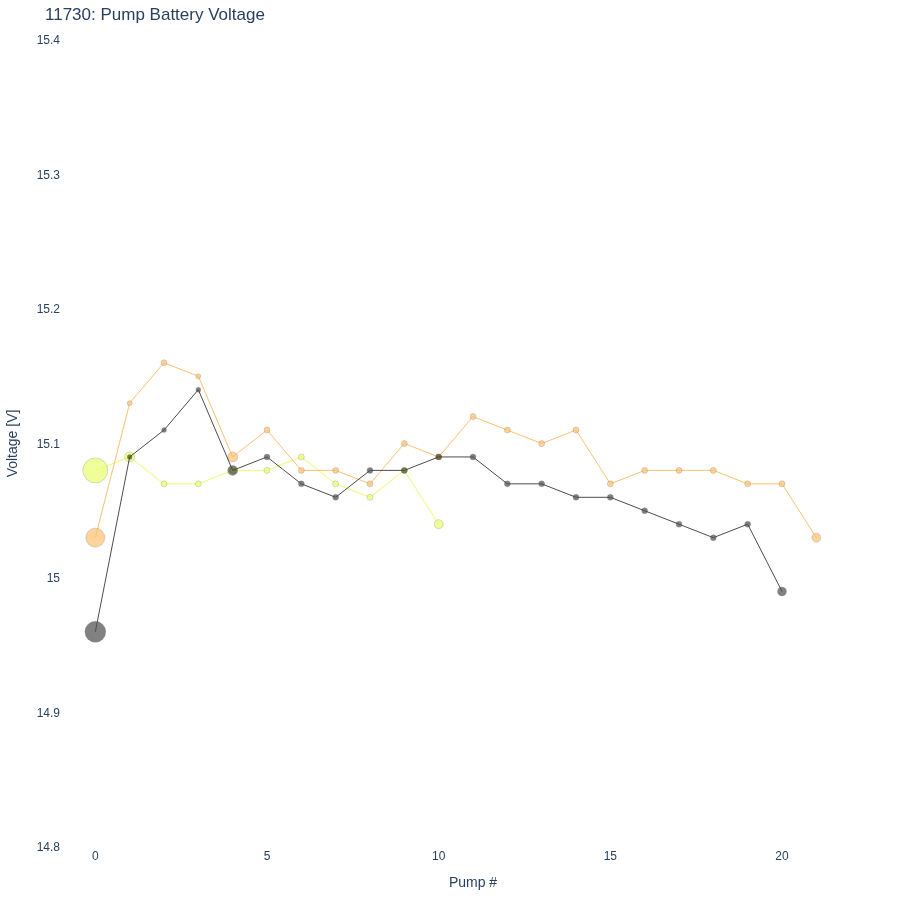Click the Voltage [V] y-axis label
The width and height of the screenshot is (900, 900).
click(12, 443)
